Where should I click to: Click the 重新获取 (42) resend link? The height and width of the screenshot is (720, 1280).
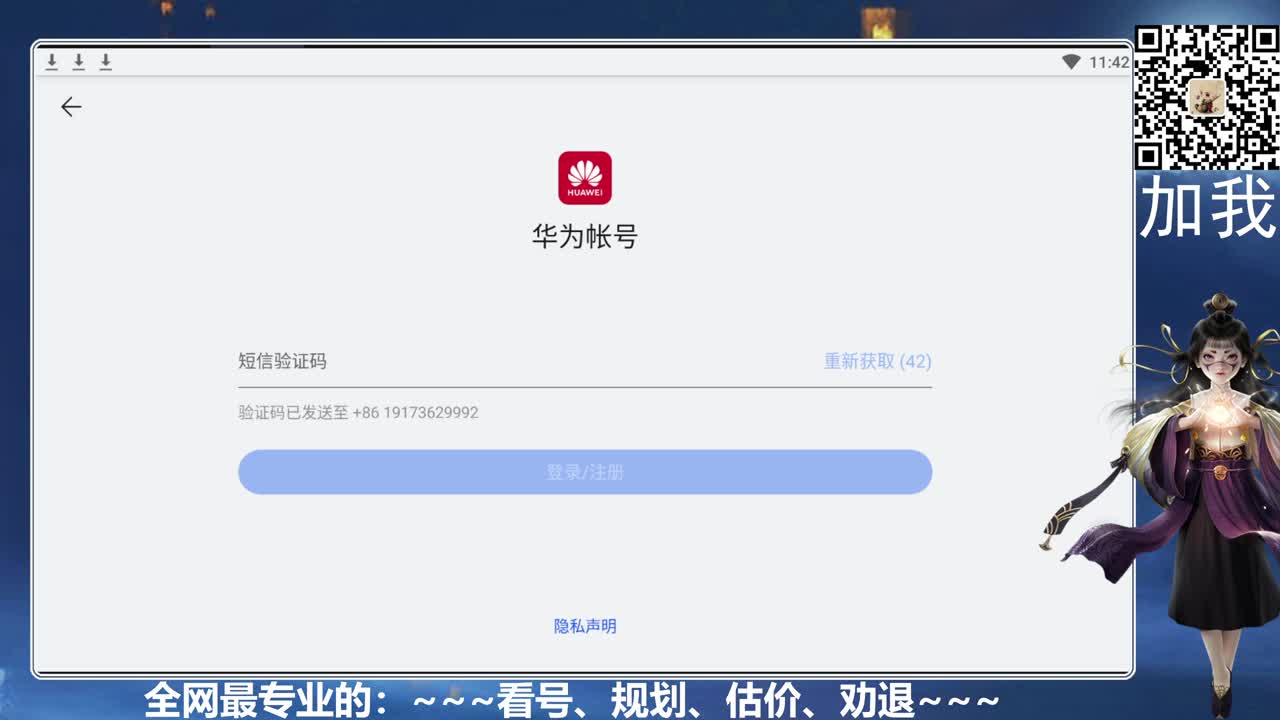877,361
